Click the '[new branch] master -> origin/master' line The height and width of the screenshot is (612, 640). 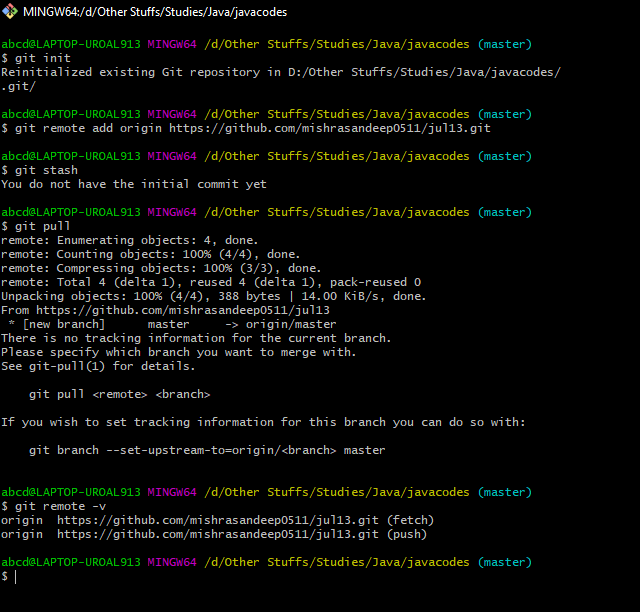(172, 324)
